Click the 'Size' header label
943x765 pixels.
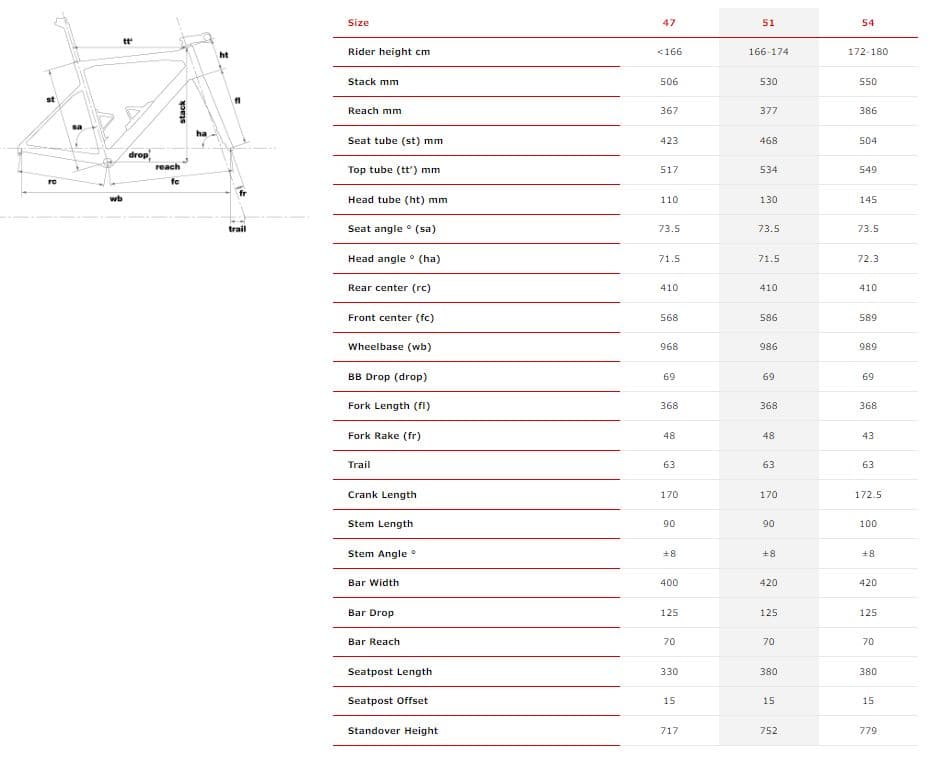(x=358, y=22)
